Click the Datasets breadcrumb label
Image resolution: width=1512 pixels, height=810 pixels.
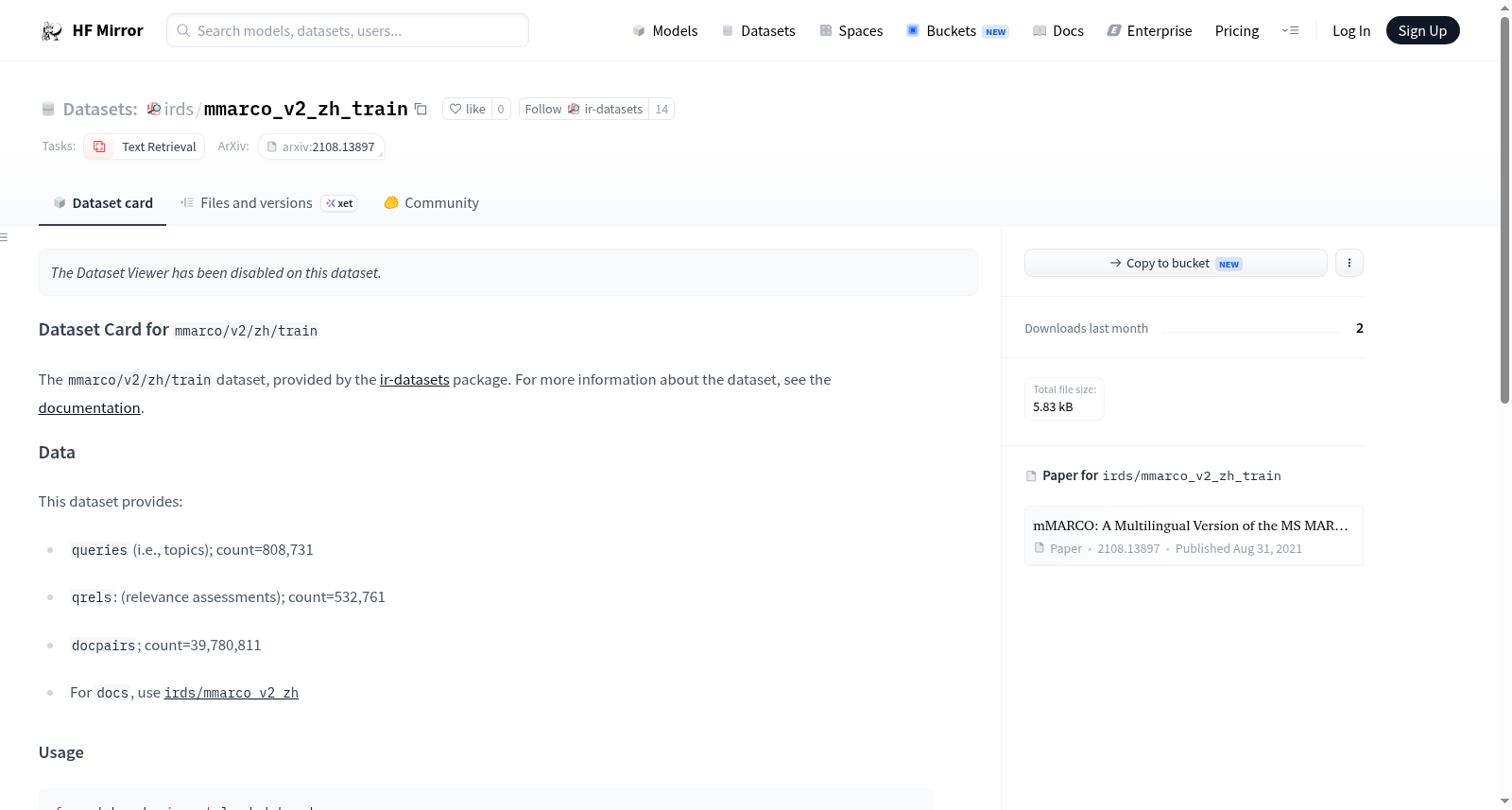[100, 110]
